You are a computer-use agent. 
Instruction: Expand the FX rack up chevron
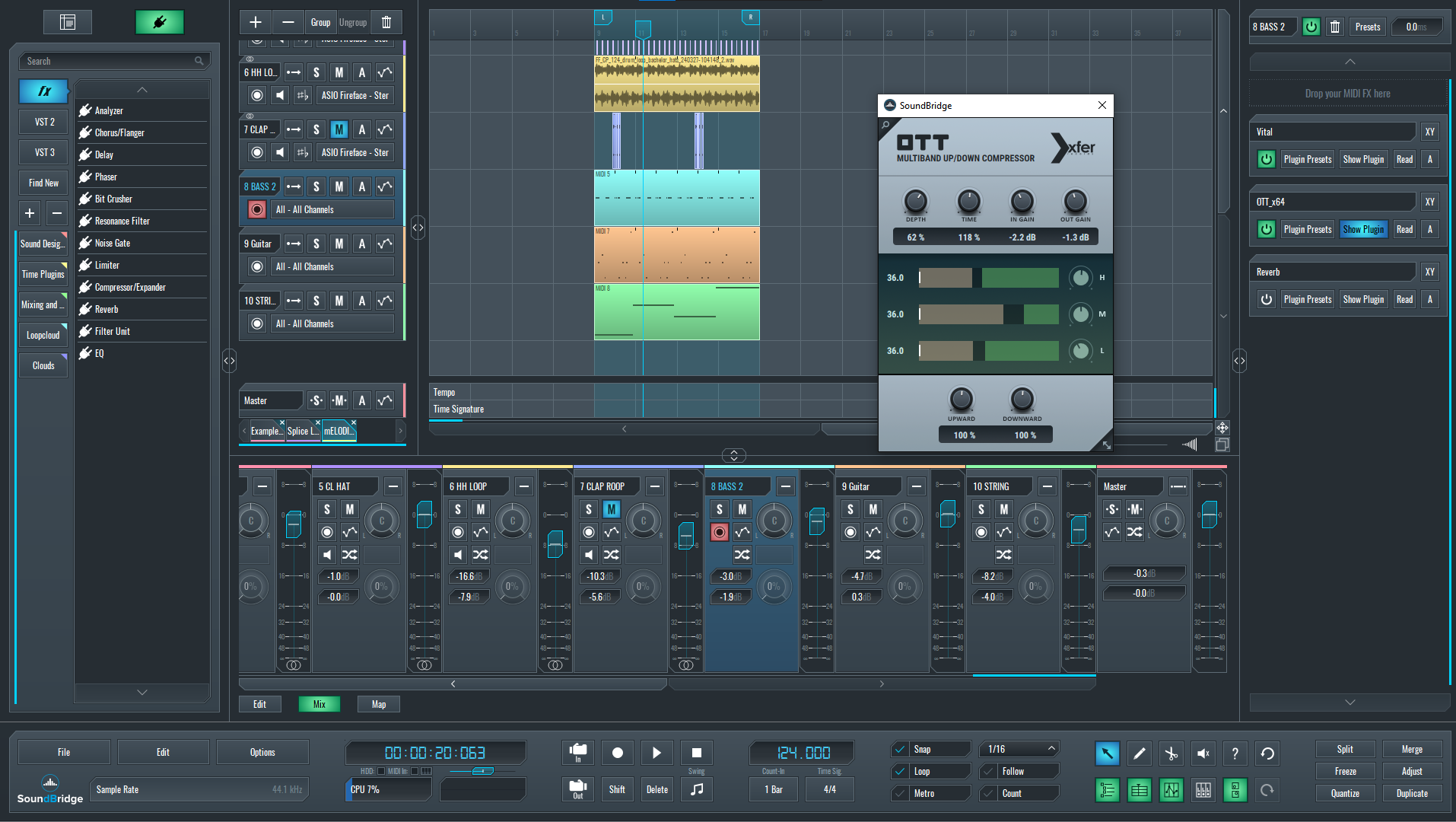pos(1350,62)
